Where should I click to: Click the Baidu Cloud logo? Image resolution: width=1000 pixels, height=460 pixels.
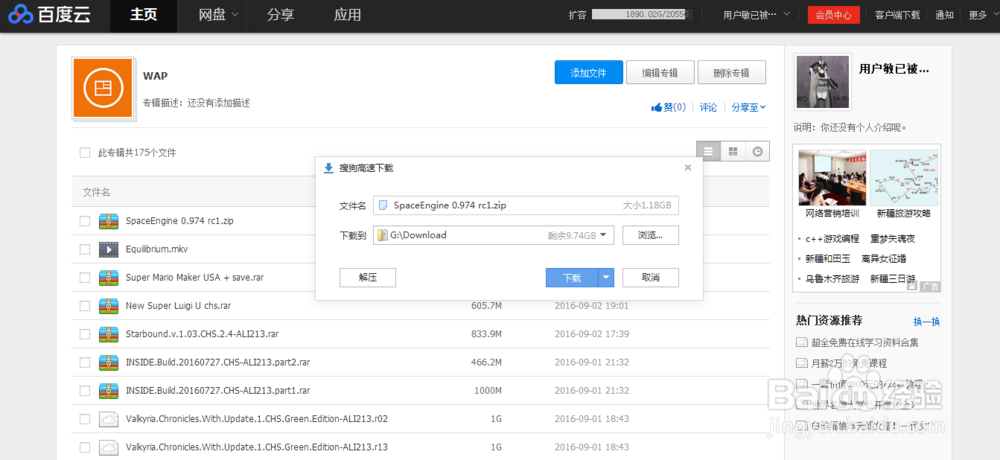[x=49, y=15]
